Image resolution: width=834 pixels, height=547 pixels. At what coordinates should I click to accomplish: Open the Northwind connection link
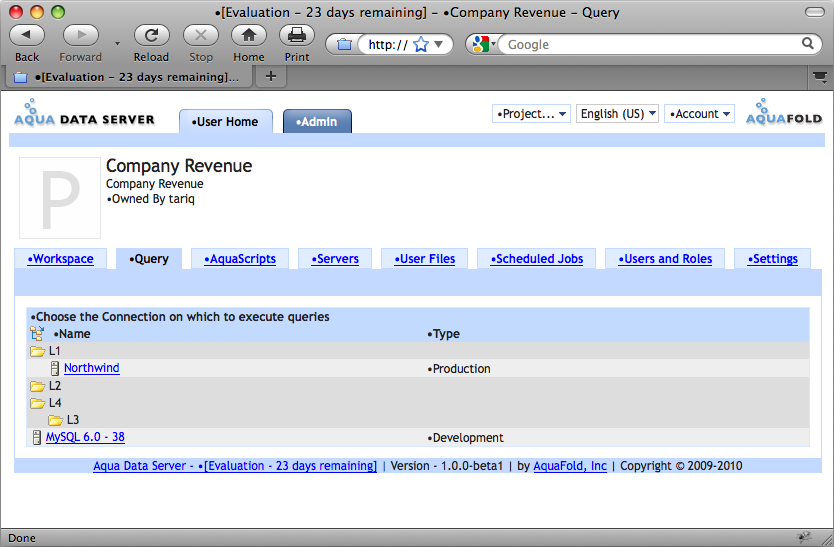[91, 368]
